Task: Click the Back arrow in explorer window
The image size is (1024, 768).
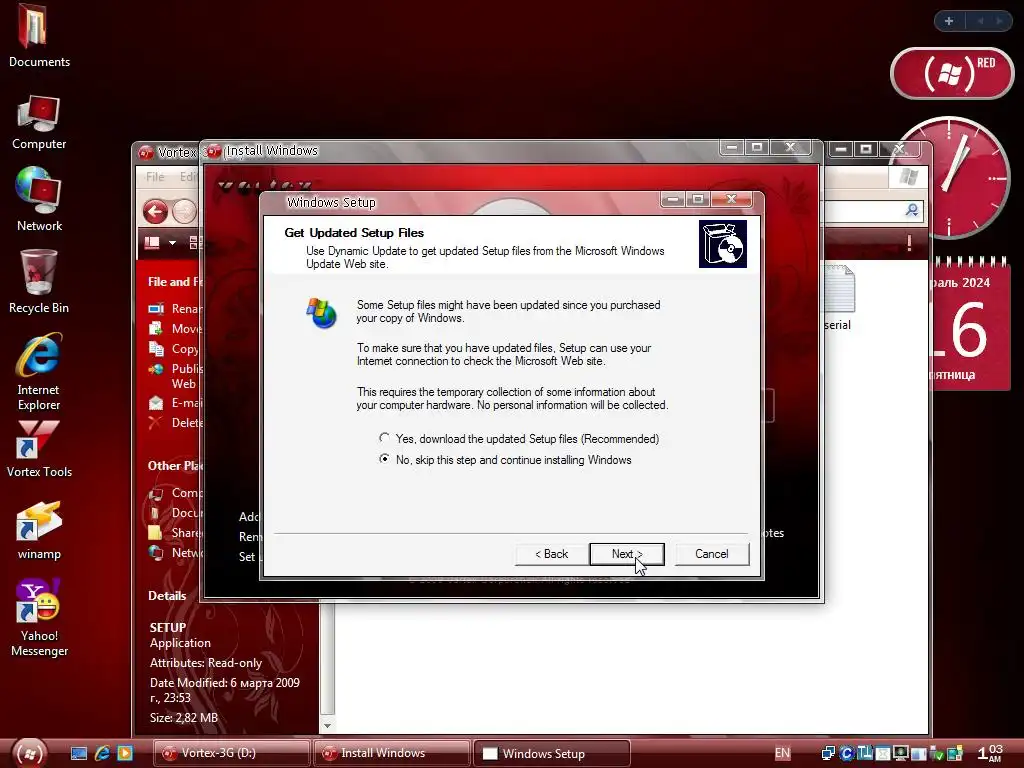Action: point(155,212)
